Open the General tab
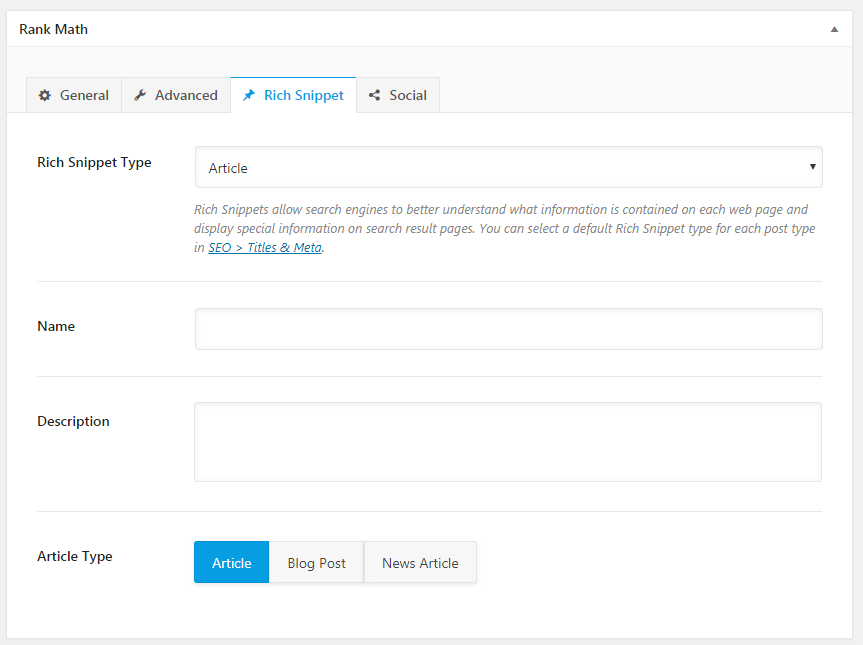This screenshot has width=863, height=645. 74,95
